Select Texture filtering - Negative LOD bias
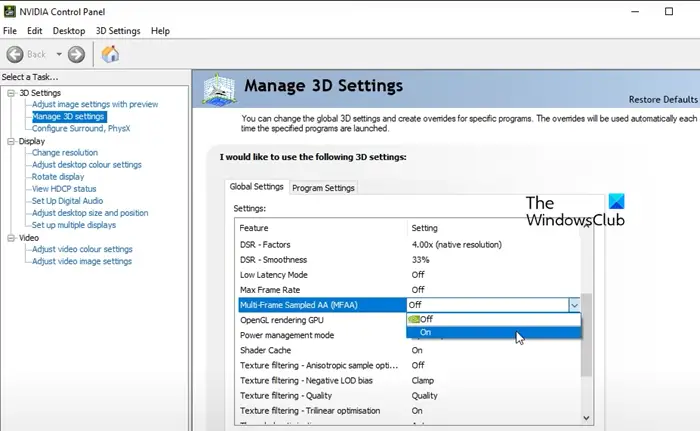Image resolution: width=700 pixels, height=431 pixels. point(409,381)
